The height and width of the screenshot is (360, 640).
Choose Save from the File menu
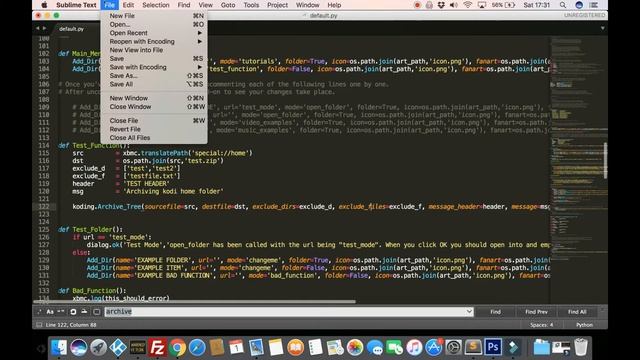(154, 59)
